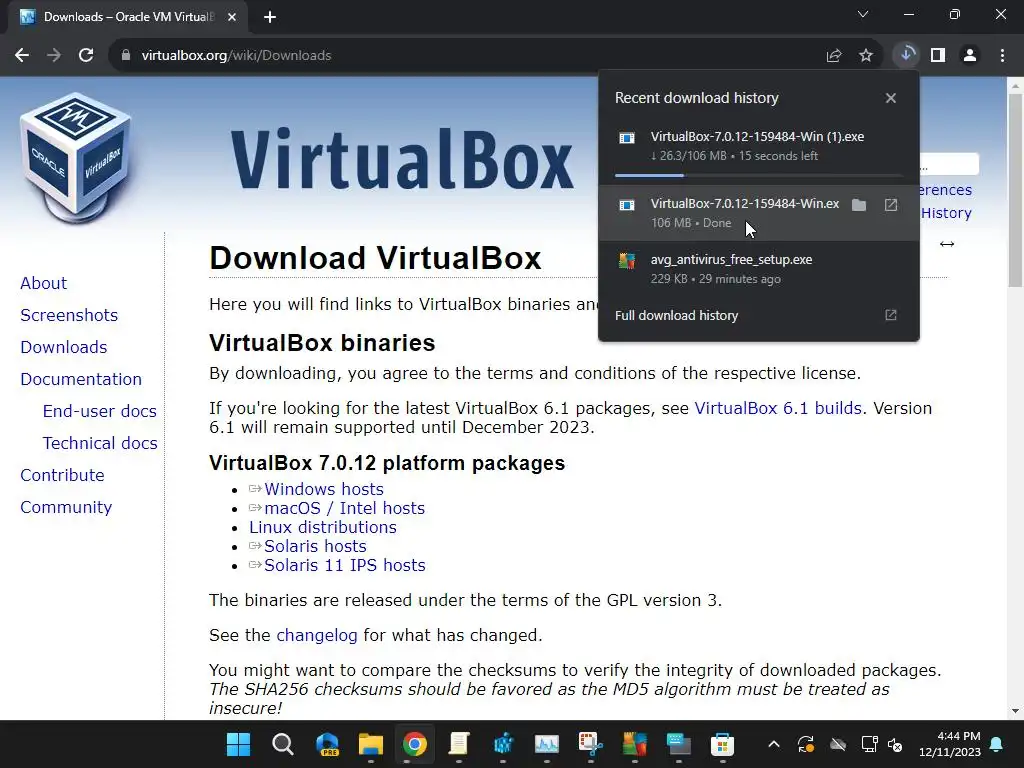Open the Documentation sidebar link
This screenshot has width=1024, height=768.
pyautogui.click(x=81, y=379)
